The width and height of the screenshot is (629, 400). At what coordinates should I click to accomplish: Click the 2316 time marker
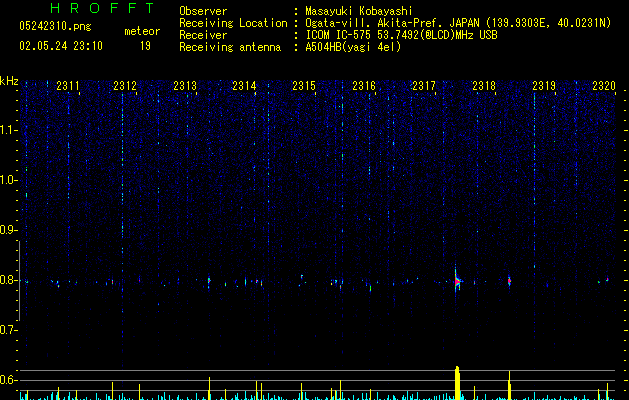pyautogui.click(x=364, y=86)
